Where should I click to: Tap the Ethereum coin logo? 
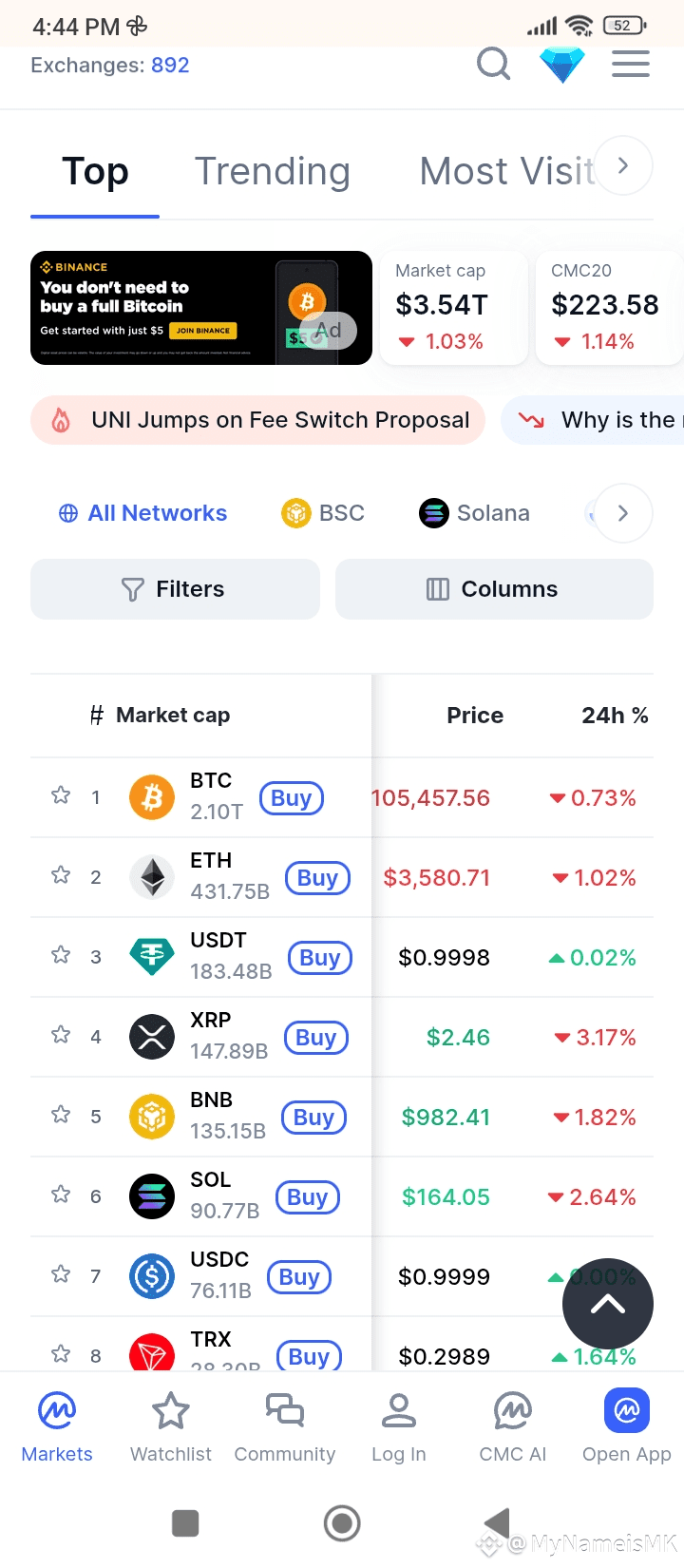152,877
